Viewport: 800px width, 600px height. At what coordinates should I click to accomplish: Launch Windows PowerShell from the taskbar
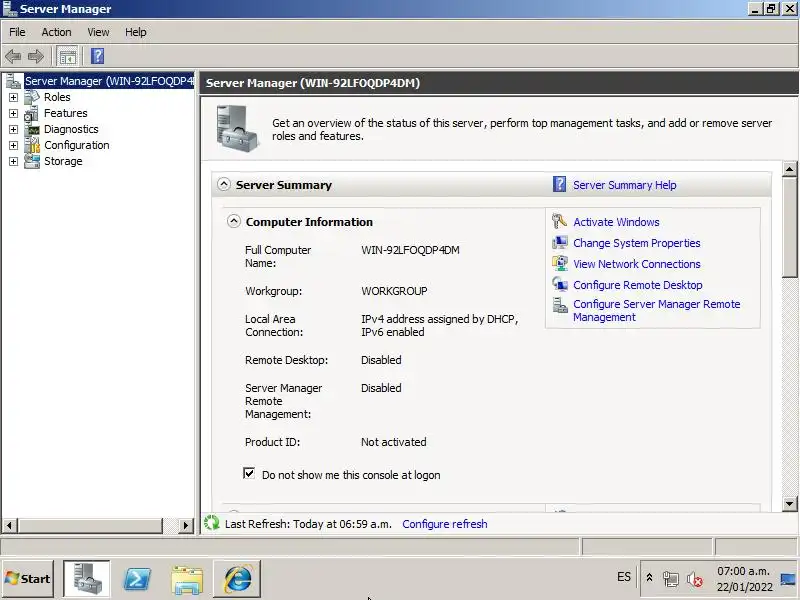(137, 579)
